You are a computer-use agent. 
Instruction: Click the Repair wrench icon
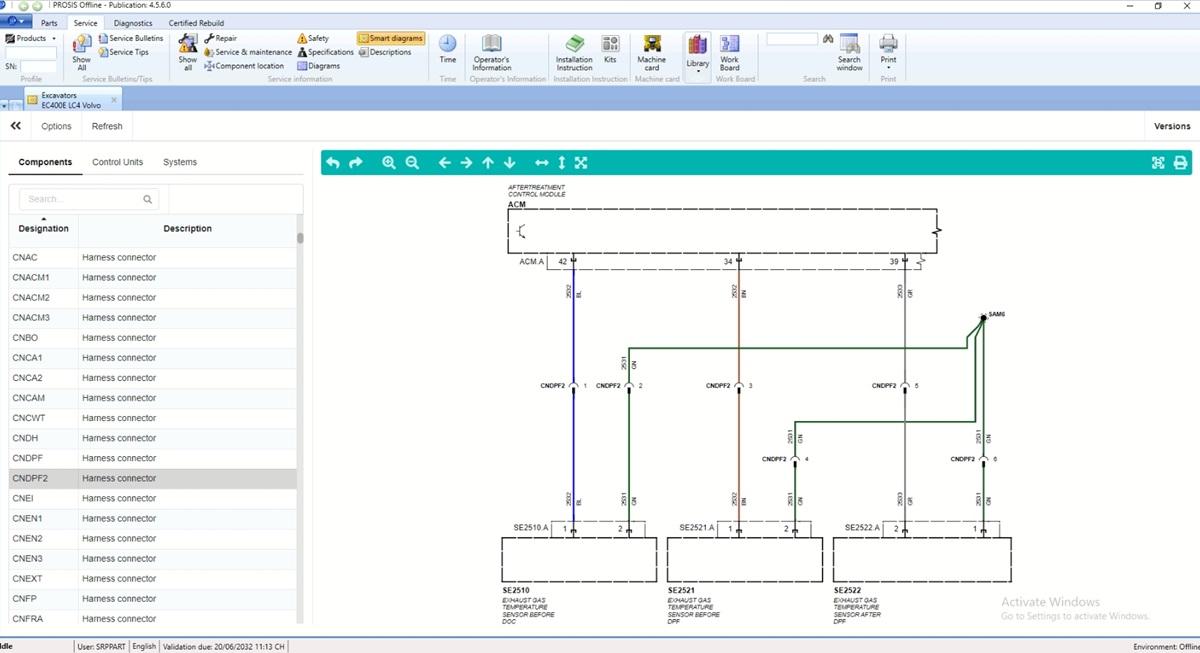coord(209,38)
